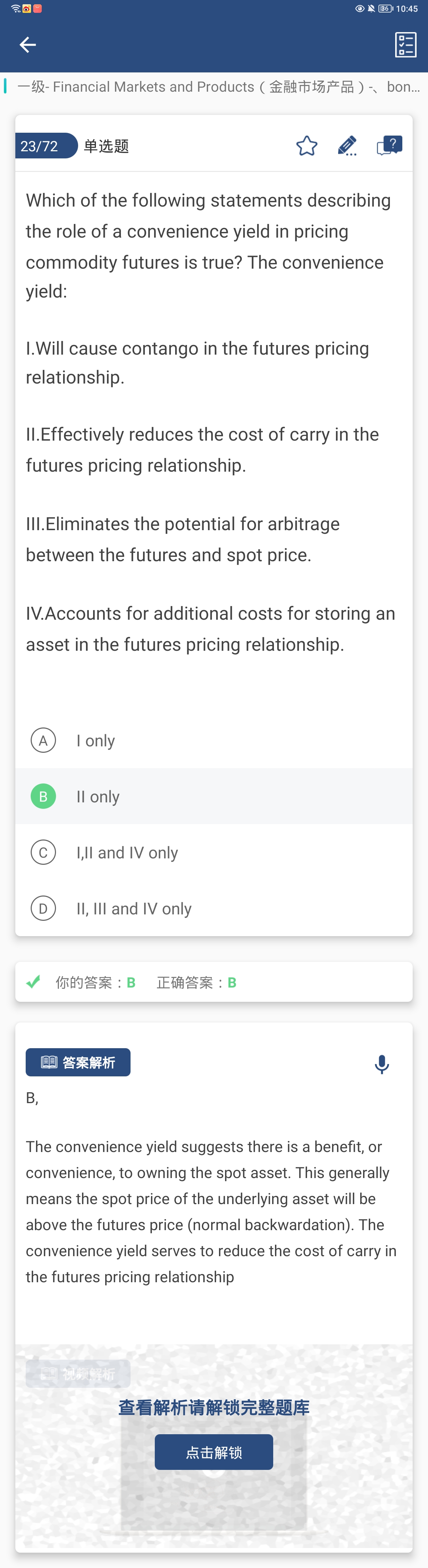Click the 点击解锁 unlock button
Image resolution: width=428 pixels, height=1568 pixels.
(214, 1452)
